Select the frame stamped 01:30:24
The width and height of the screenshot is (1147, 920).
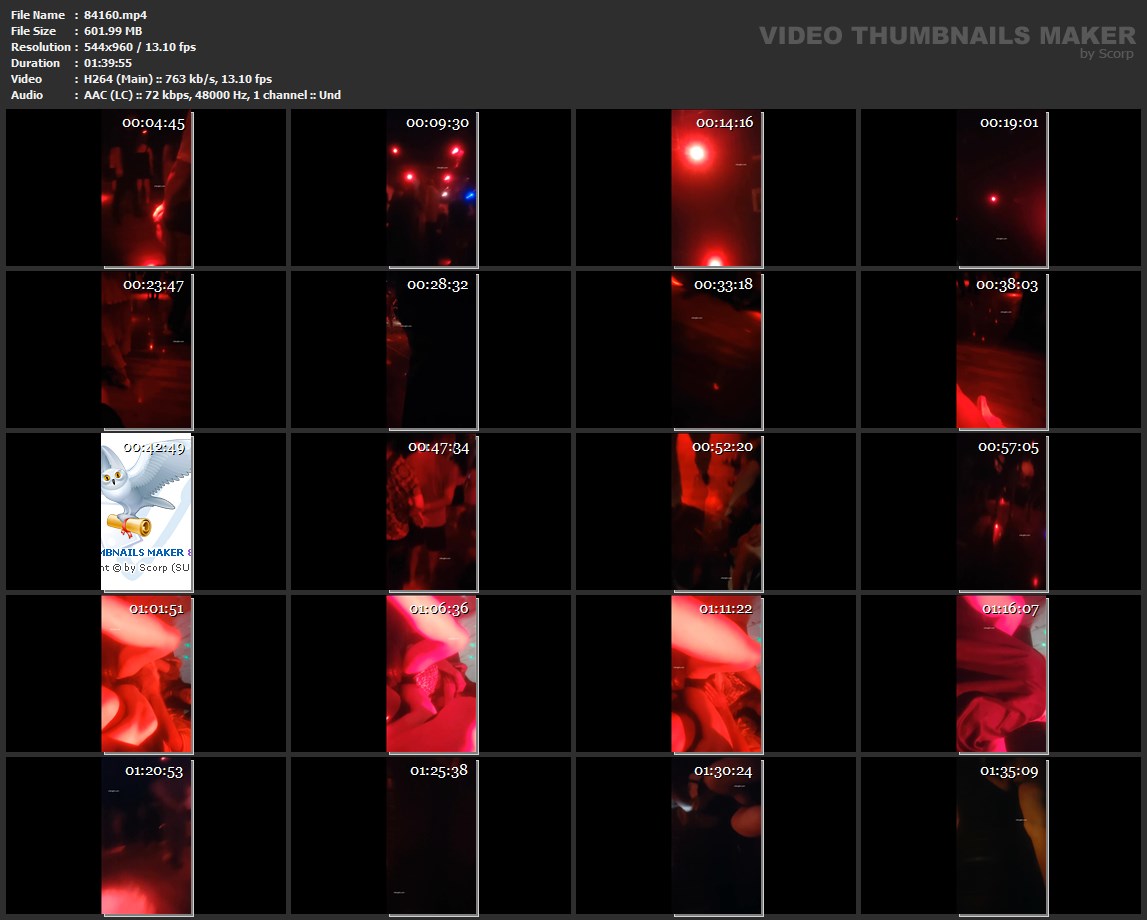(x=717, y=837)
